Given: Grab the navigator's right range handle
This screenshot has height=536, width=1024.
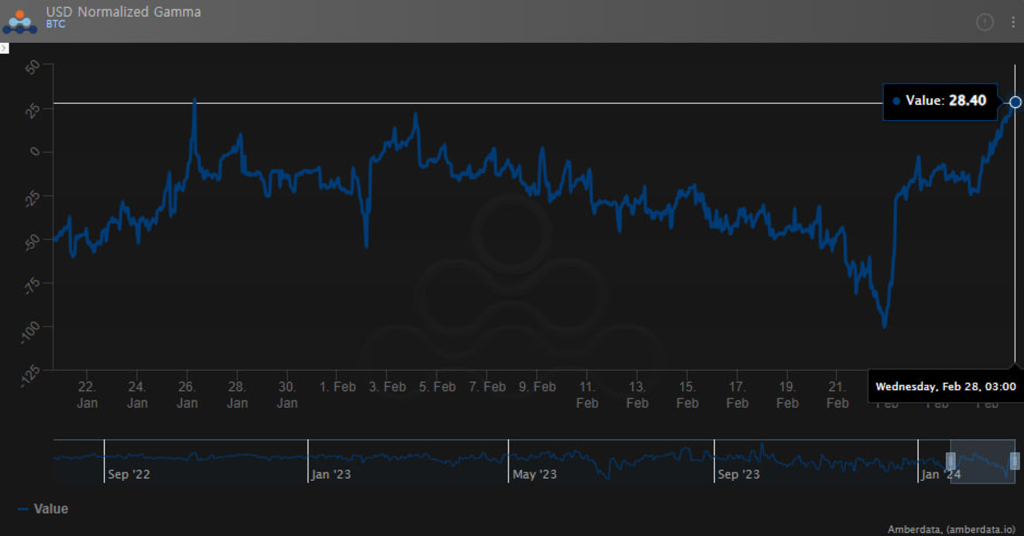Looking at the screenshot, I should tap(1014, 460).
